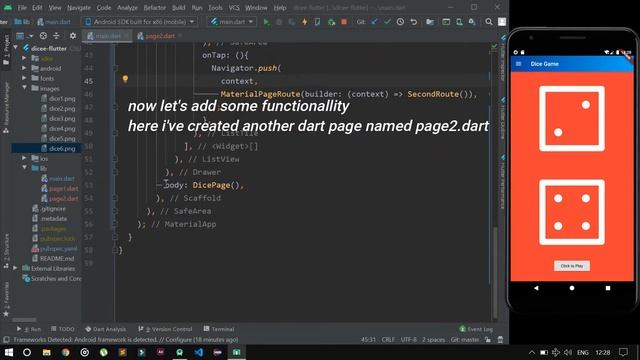
Task: Click the intention lightbulb on line 45
Action: (125, 79)
